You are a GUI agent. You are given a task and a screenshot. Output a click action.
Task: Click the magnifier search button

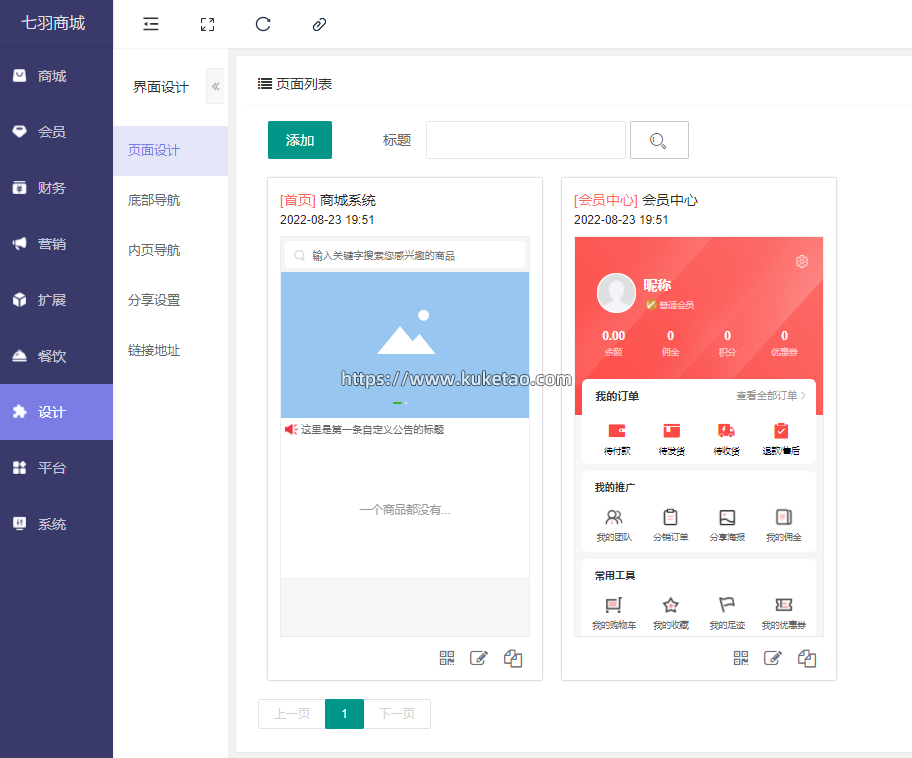pos(658,140)
